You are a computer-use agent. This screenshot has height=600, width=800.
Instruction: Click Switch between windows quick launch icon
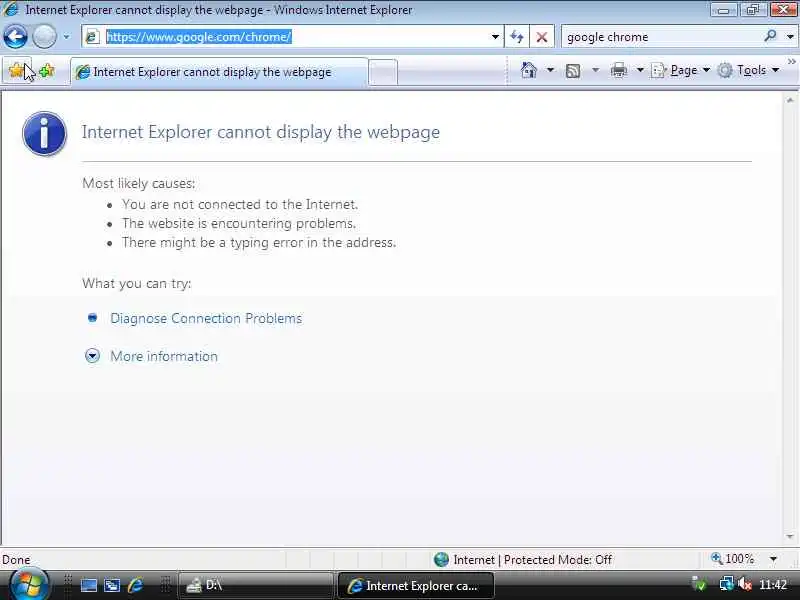(x=112, y=585)
